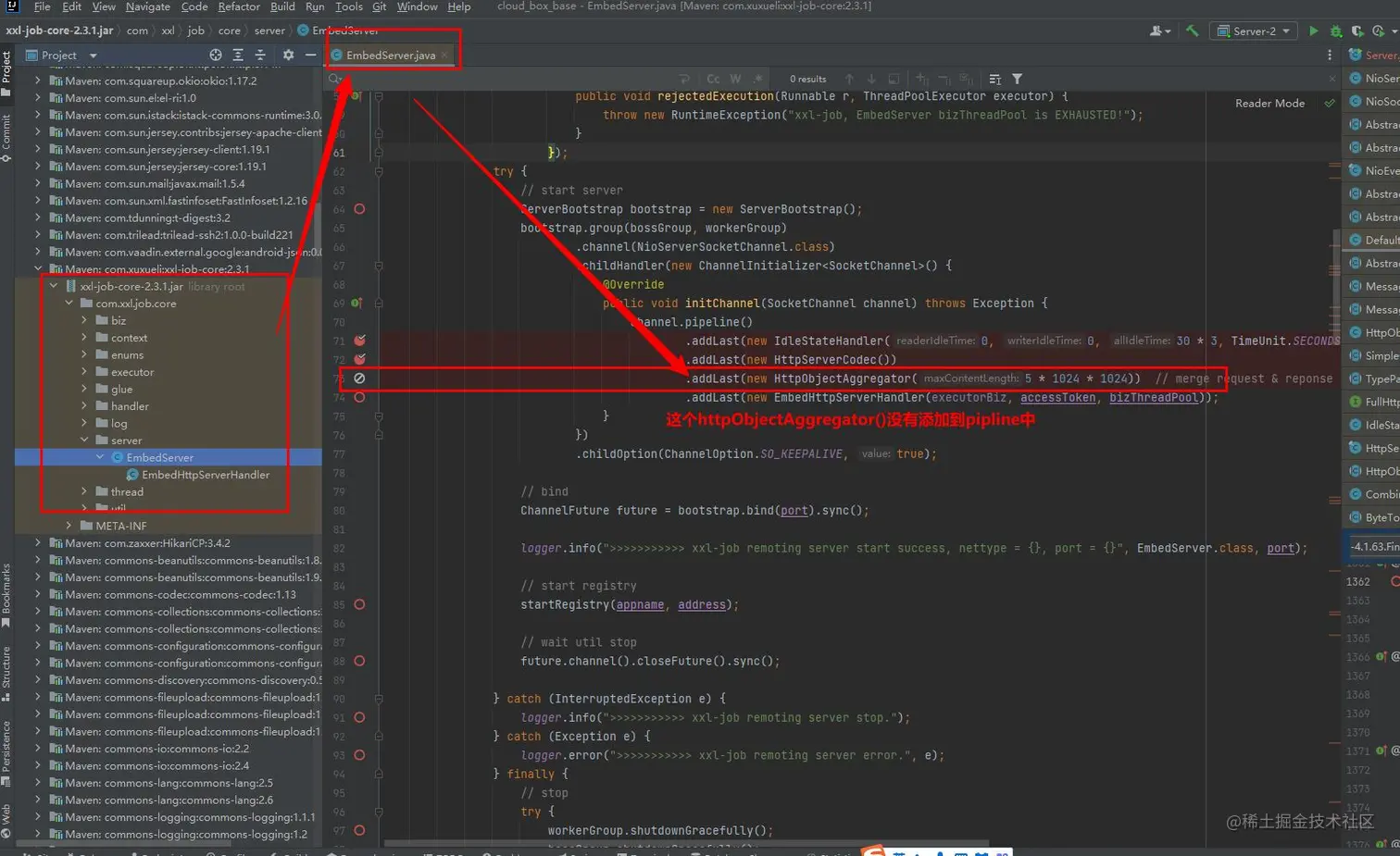Open the Refactor menu
The width and height of the screenshot is (1400, 856).
click(x=239, y=6)
